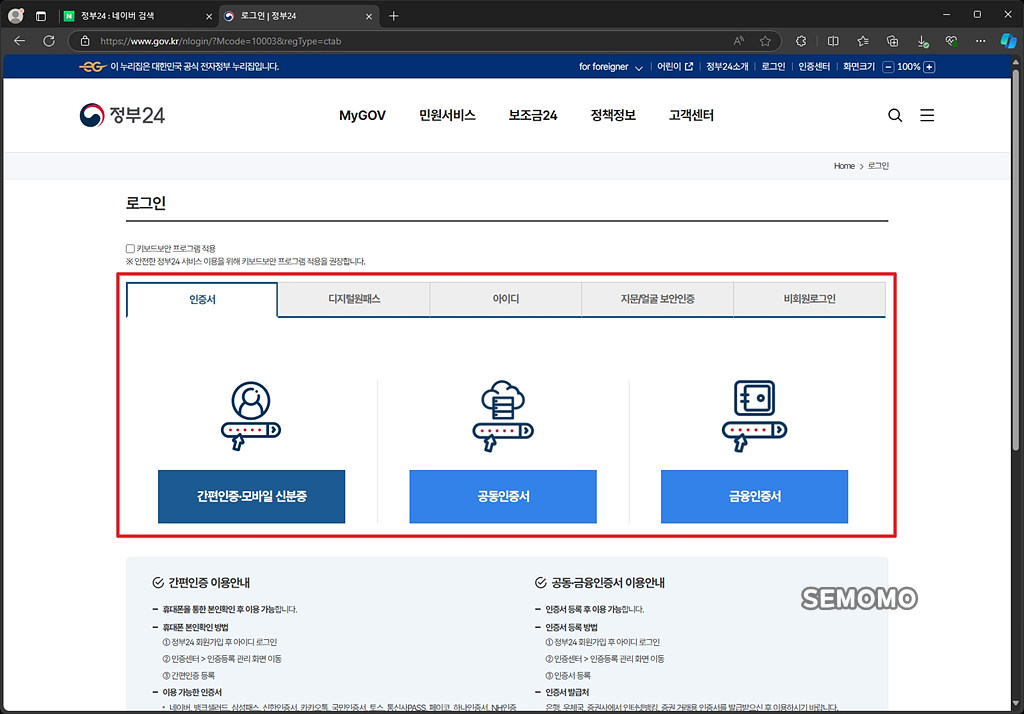Image resolution: width=1024 pixels, height=714 pixels.
Task: Switch to 지문/얼굴 보안인증 tab
Action: 658,299
